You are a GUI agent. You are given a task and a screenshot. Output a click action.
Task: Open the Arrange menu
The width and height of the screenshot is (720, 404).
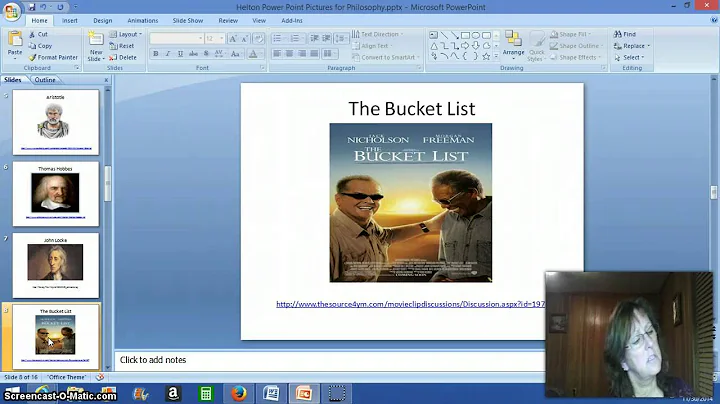pos(513,45)
